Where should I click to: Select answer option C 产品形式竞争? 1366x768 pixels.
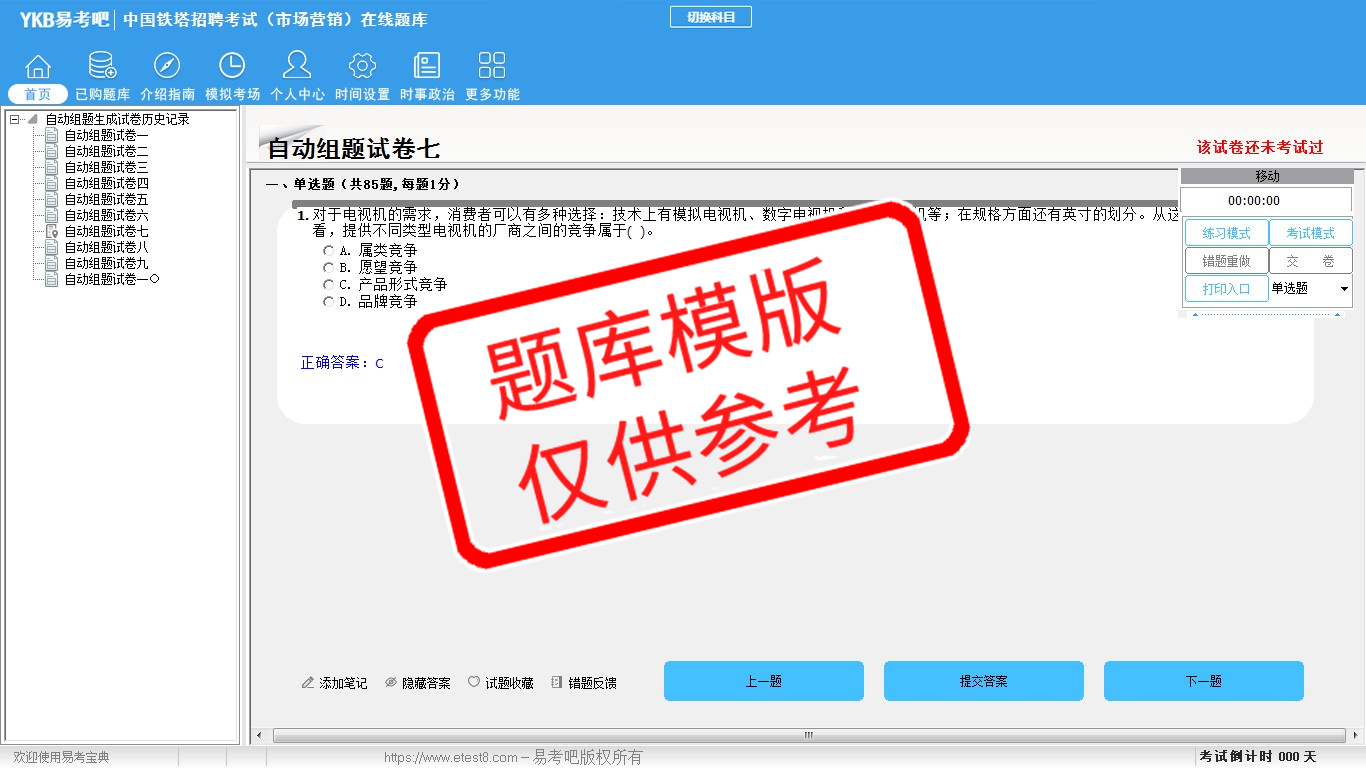[329, 284]
